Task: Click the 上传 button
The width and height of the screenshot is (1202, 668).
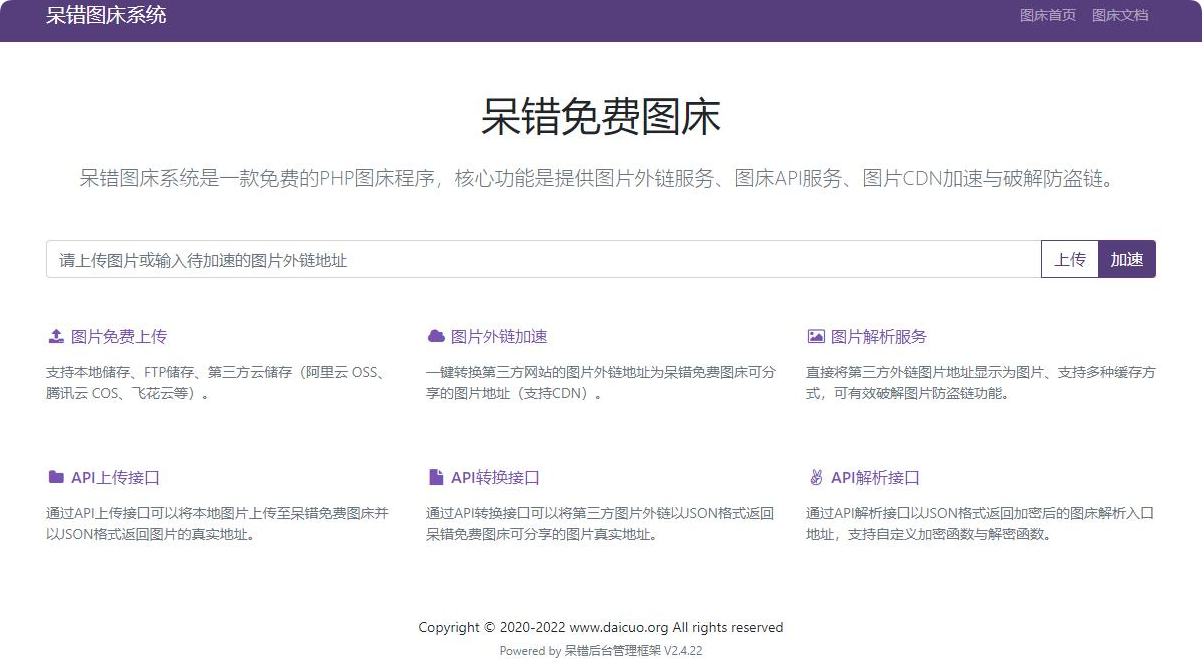Action: (1070, 258)
